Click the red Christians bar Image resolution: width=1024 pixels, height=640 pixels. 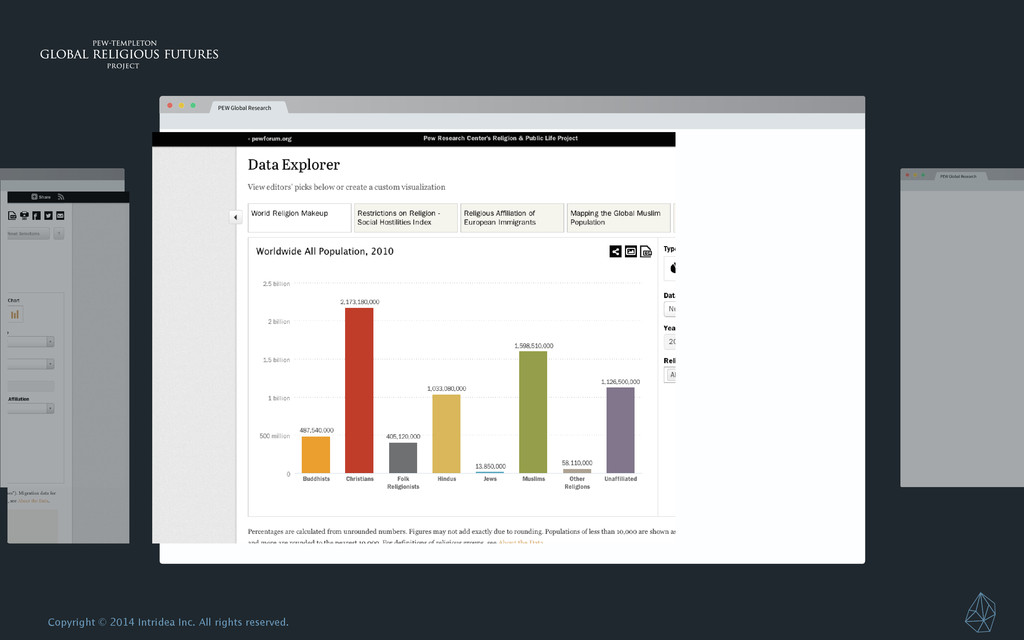tap(359, 391)
